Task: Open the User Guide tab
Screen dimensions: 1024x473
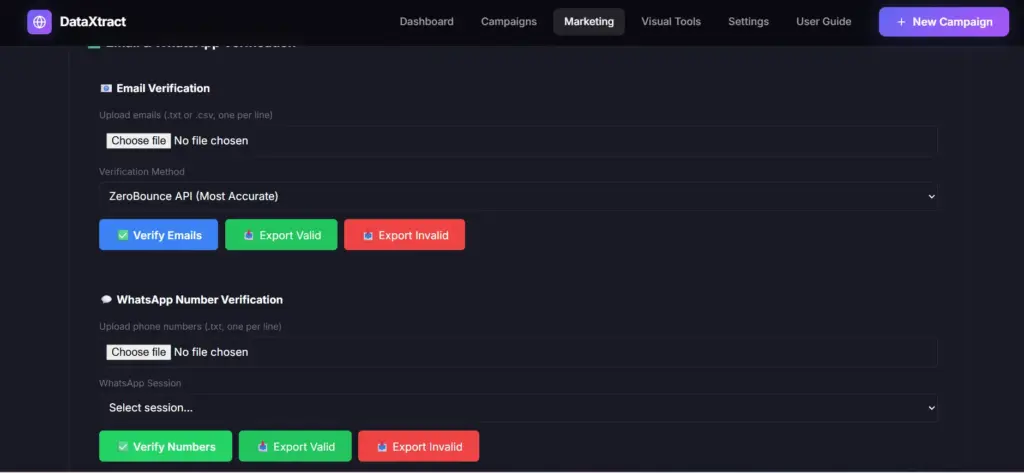Action: (824, 22)
